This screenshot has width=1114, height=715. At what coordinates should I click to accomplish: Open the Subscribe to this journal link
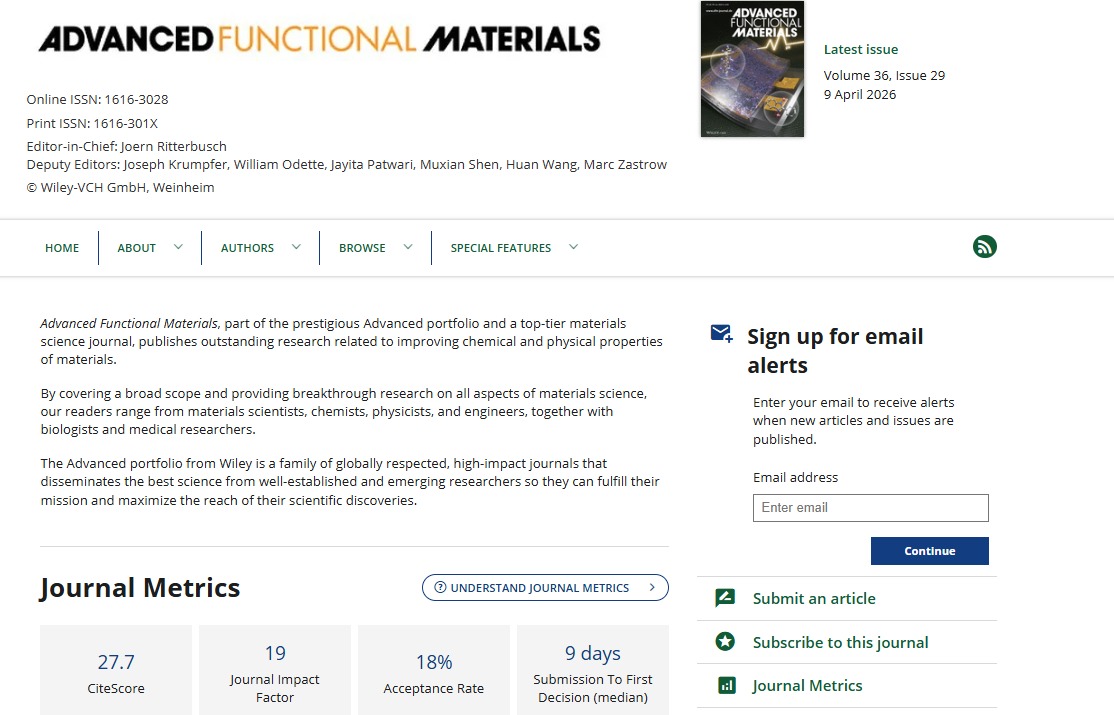[840, 642]
